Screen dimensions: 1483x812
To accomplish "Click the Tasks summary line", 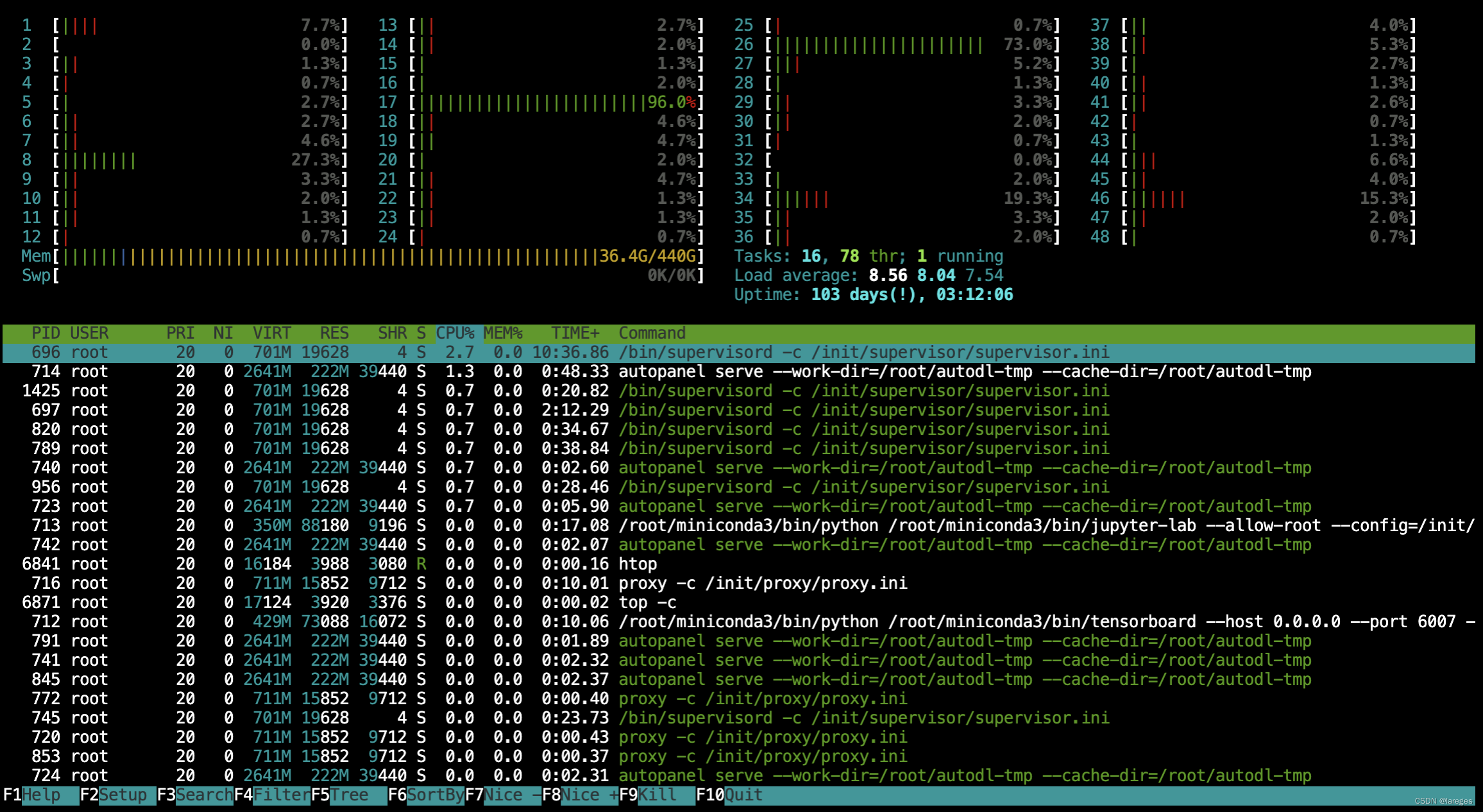I will tap(869, 257).
